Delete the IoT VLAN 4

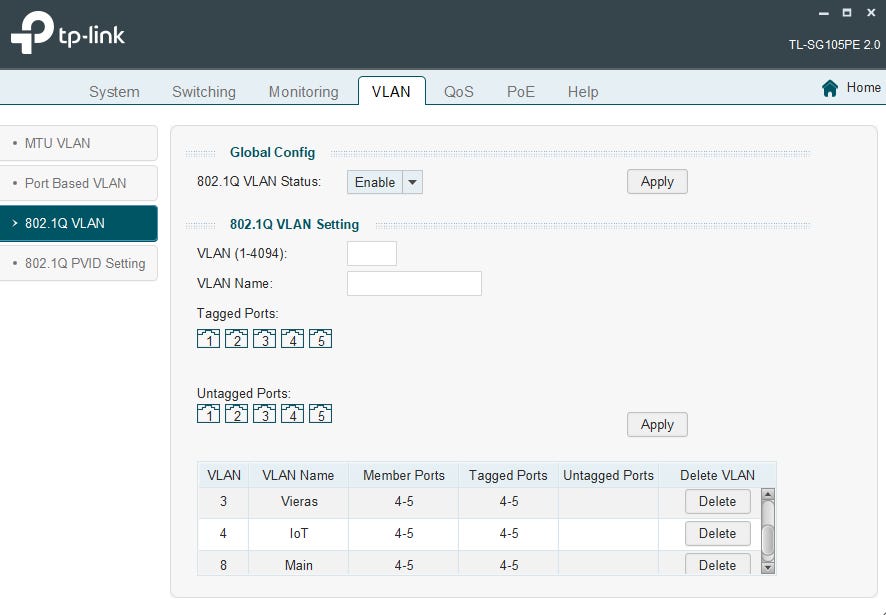[x=718, y=533]
